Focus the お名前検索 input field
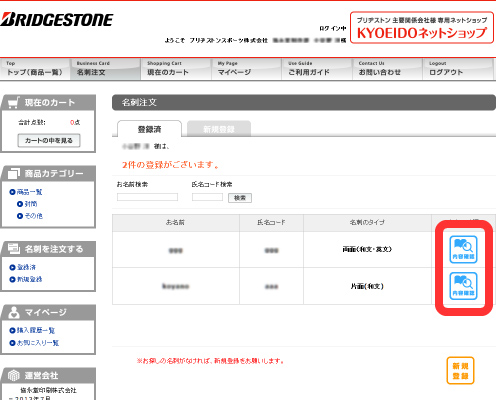The image size is (496, 400). 147,197
